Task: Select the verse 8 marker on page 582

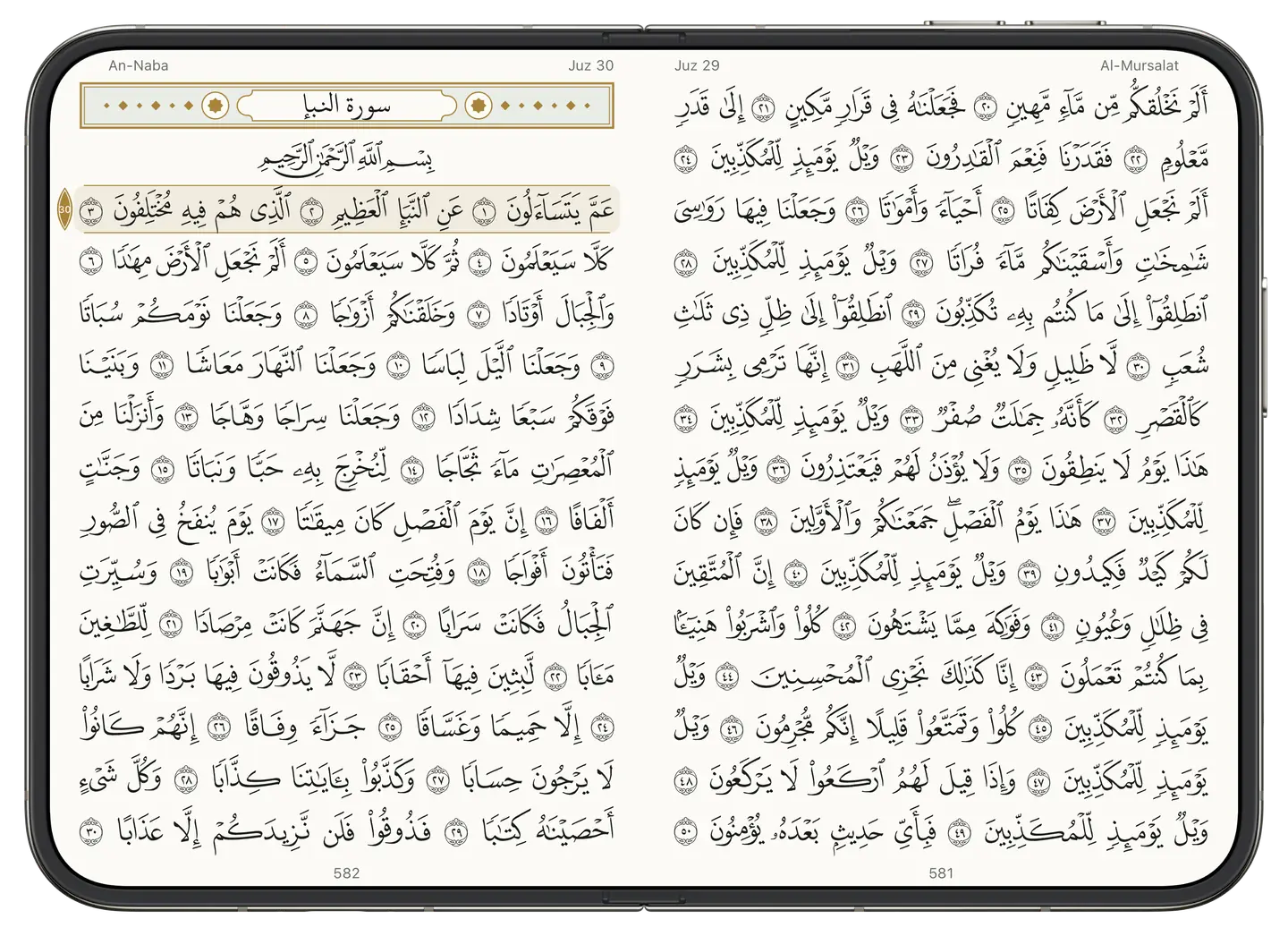Action: coord(307,315)
